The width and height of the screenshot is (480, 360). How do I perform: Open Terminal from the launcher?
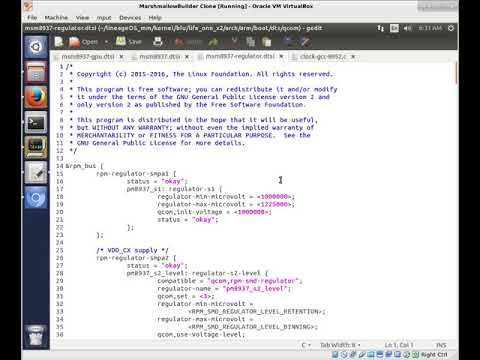36,122
